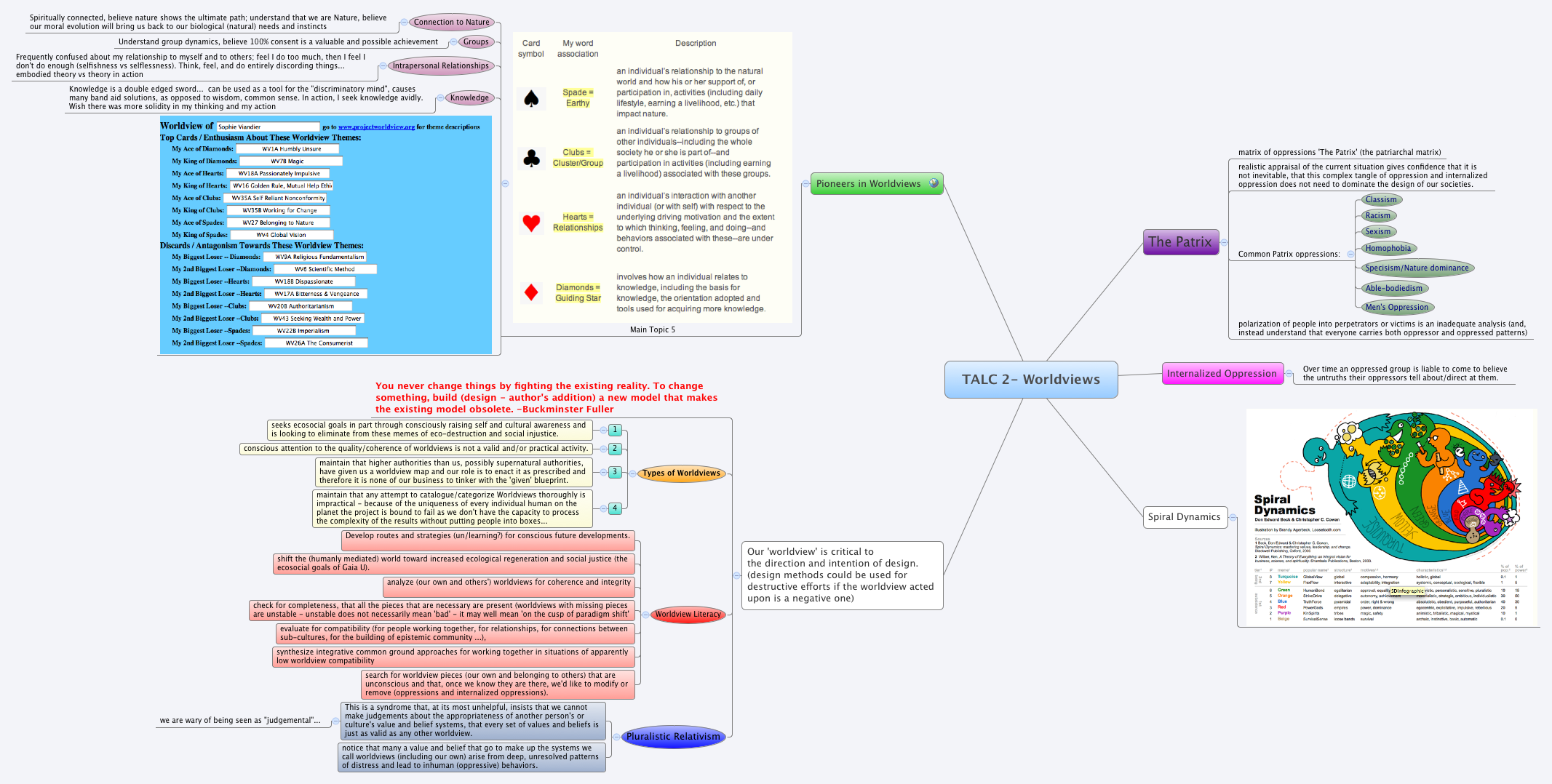Click the blue Worldview of Sophie Viandier card
The width and height of the screenshot is (1552, 784).
[x=327, y=233]
